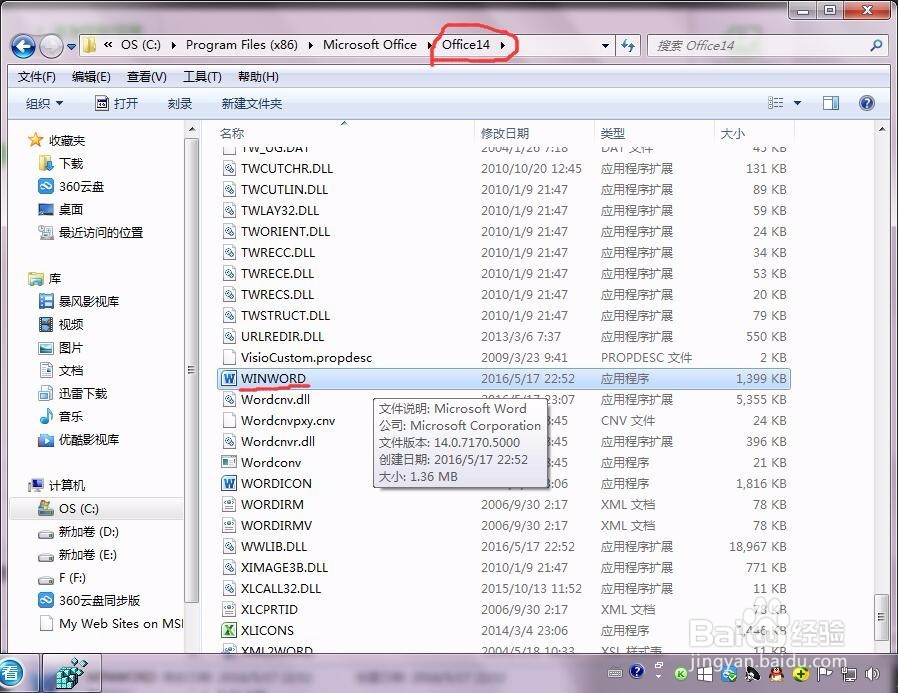Click 新建文件夹 toolbar button
Viewport: 898px width, 693px height.
[252, 104]
